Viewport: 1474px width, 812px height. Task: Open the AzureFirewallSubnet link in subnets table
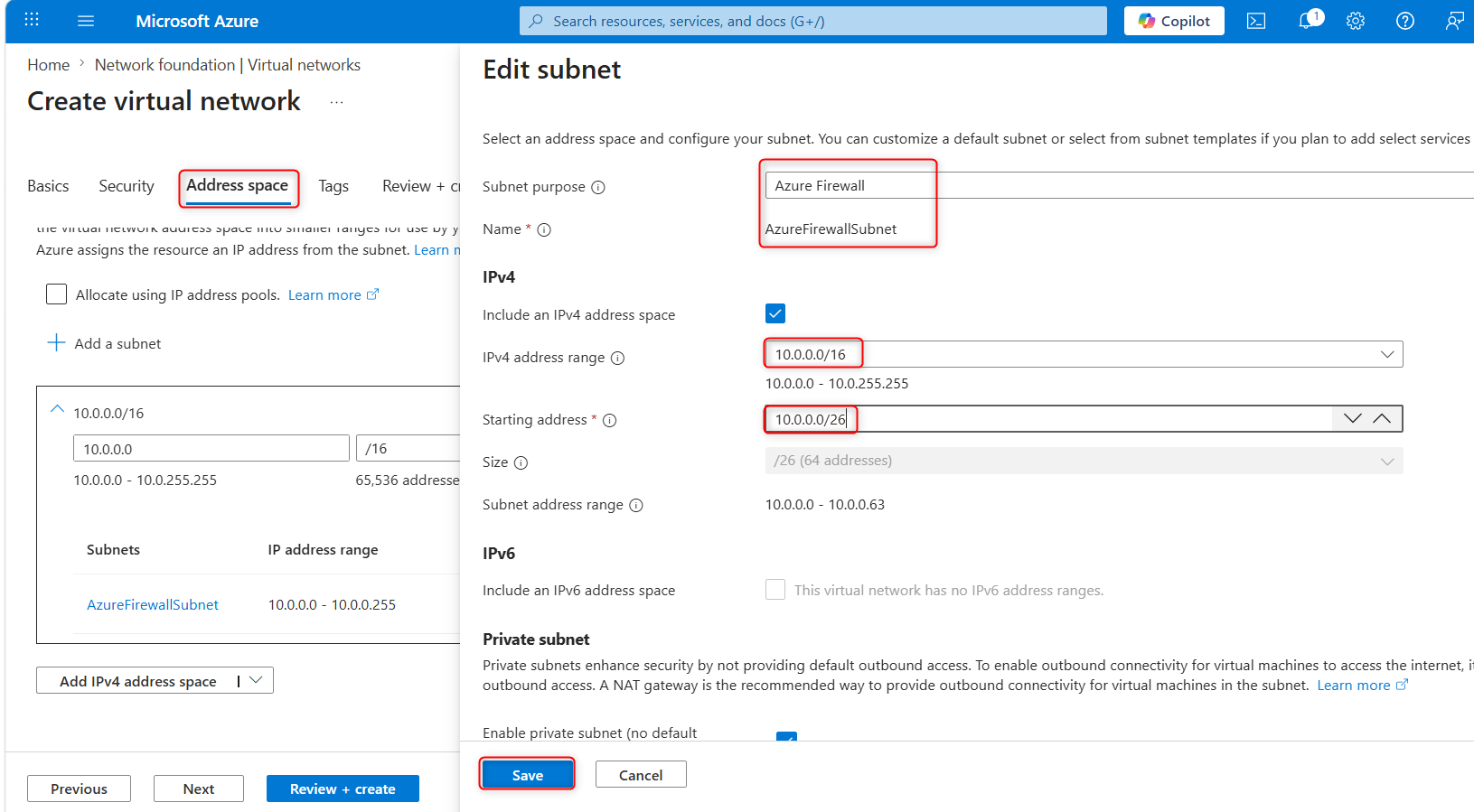pyautogui.click(x=153, y=605)
